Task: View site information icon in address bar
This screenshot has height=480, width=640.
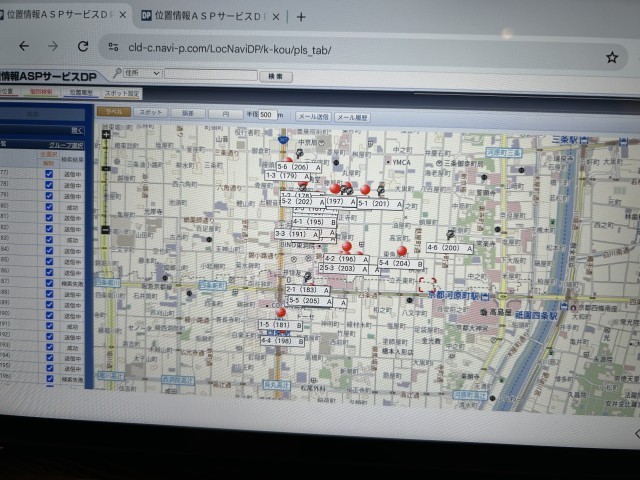Action: point(113,47)
